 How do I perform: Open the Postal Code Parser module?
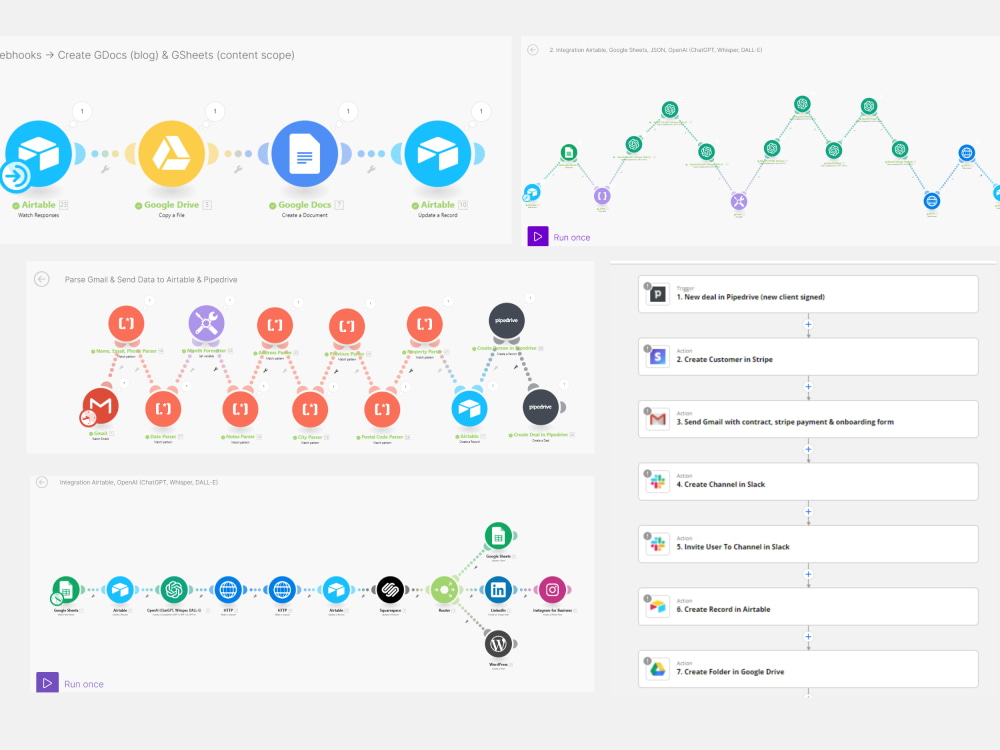[382, 409]
